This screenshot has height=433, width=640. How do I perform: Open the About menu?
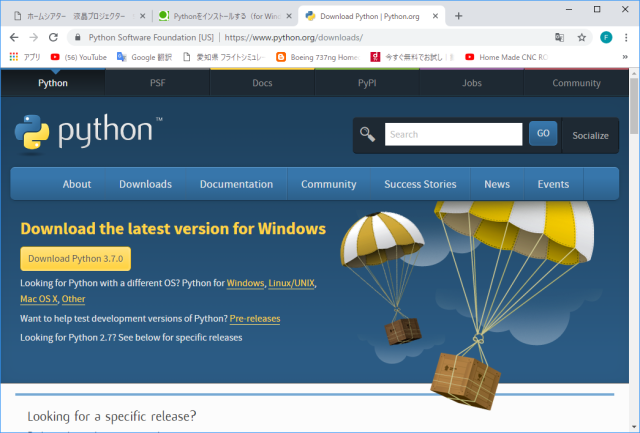77,184
